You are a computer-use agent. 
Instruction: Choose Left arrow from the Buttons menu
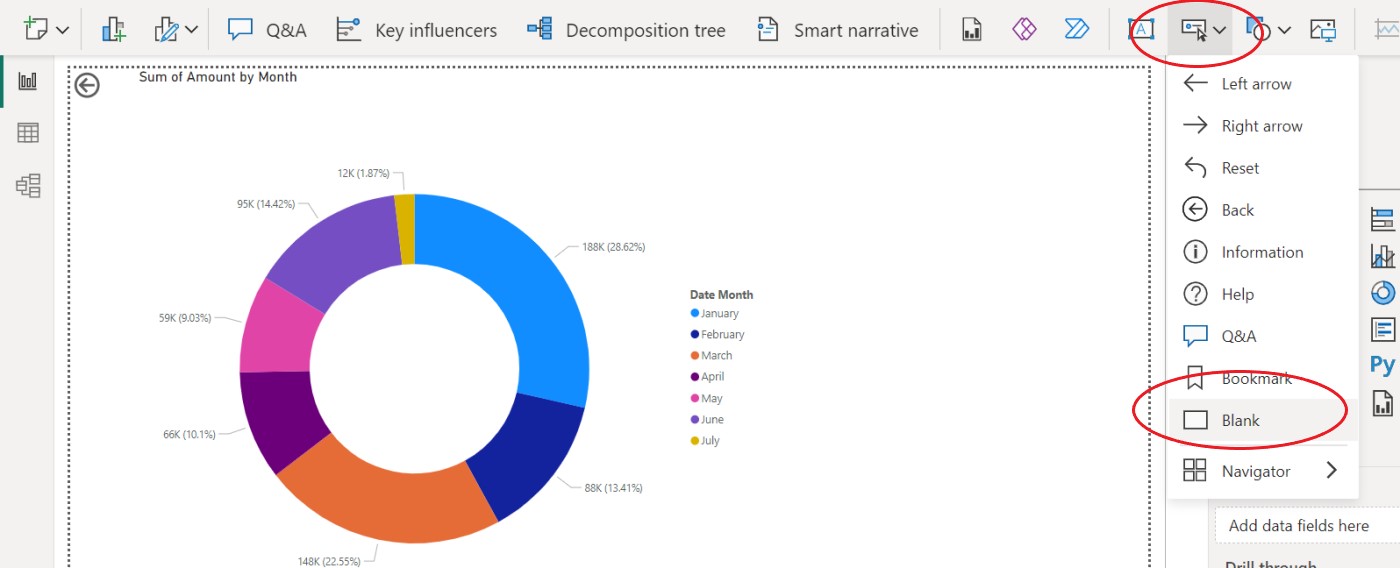click(1262, 84)
